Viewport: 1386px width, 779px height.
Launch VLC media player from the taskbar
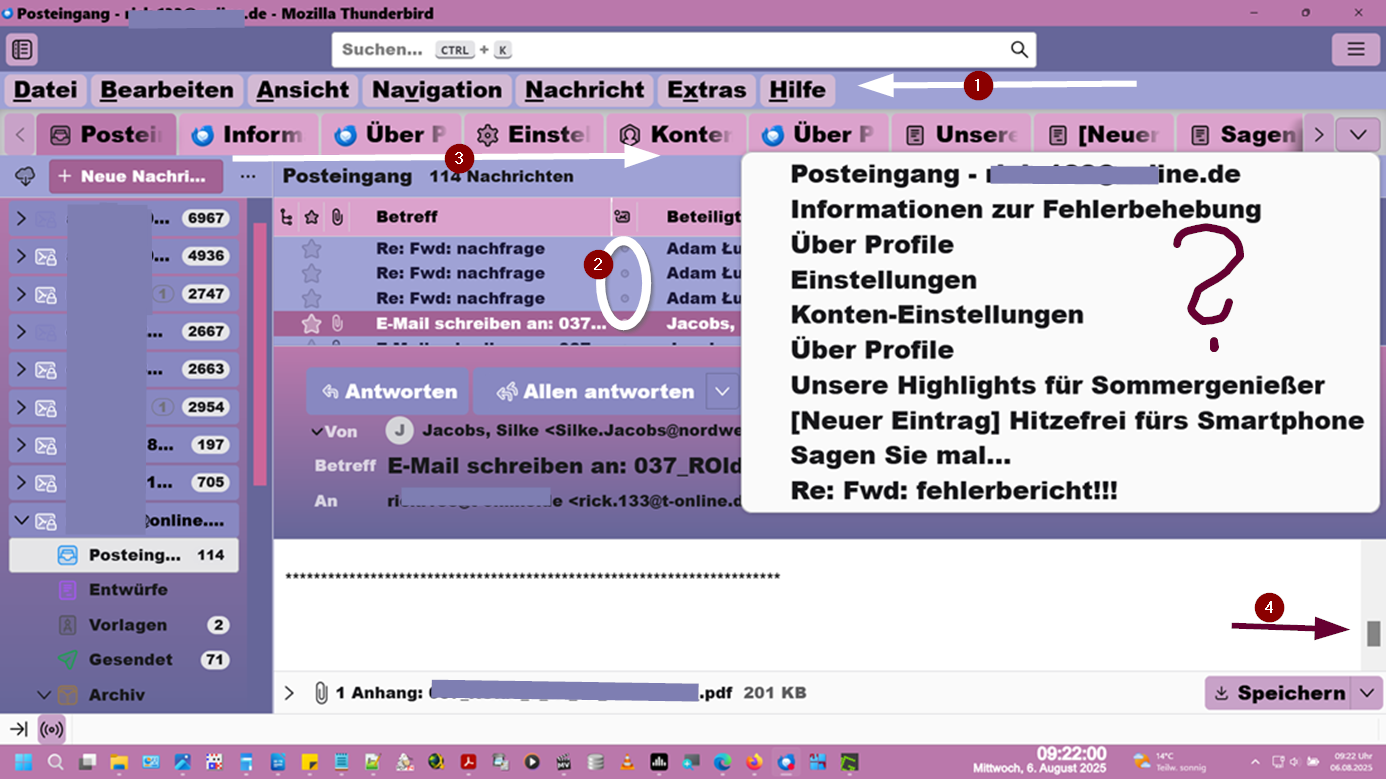click(627, 762)
